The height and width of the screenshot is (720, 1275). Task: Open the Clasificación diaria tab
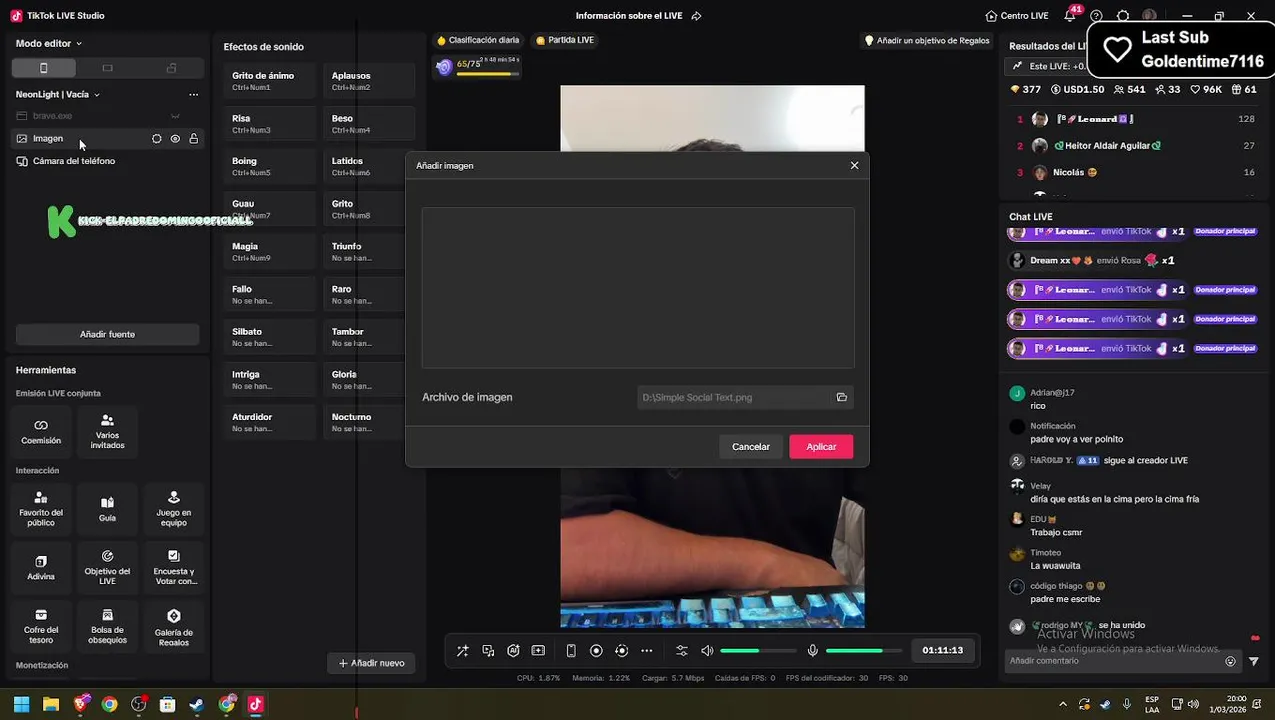pyautogui.click(x=479, y=40)
